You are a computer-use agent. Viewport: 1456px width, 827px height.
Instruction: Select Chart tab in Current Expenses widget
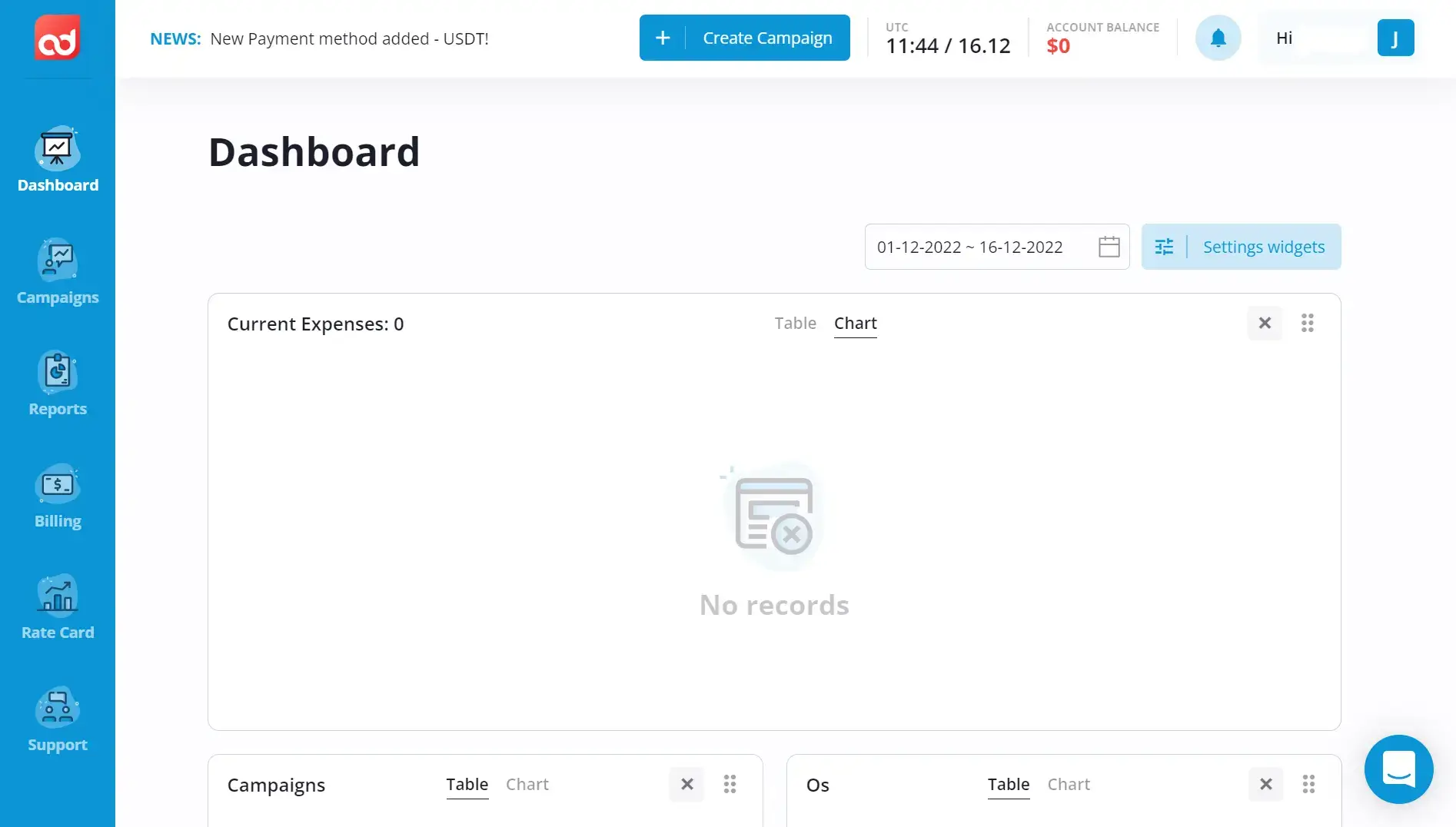pyautogui.click(x=855, y=324)
